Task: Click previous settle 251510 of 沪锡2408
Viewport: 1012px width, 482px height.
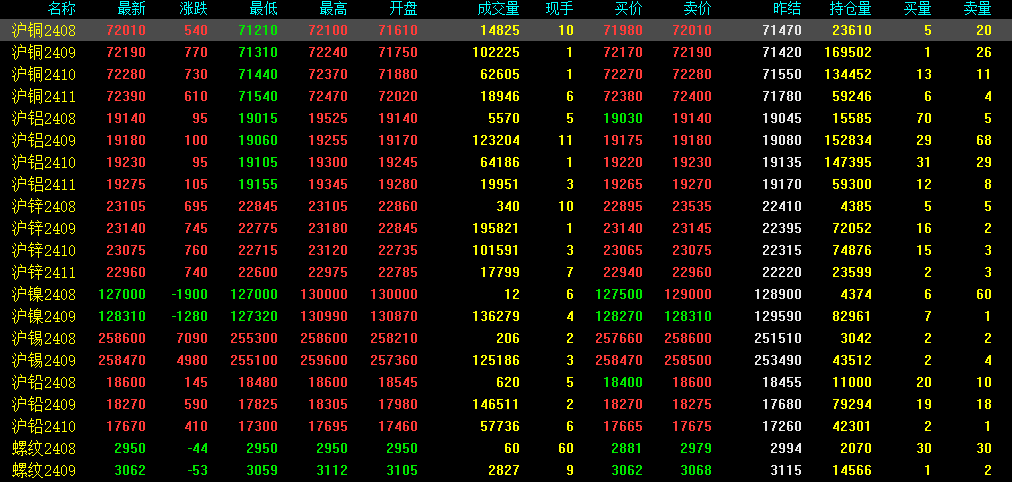Action: pyautogui.click(x=778, y=338)
